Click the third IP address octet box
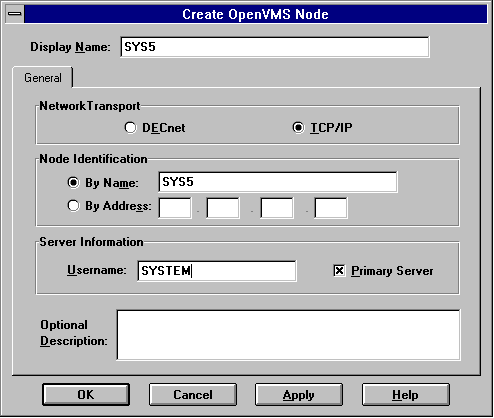This screenshot has height=418, width=494. point(277,208)
